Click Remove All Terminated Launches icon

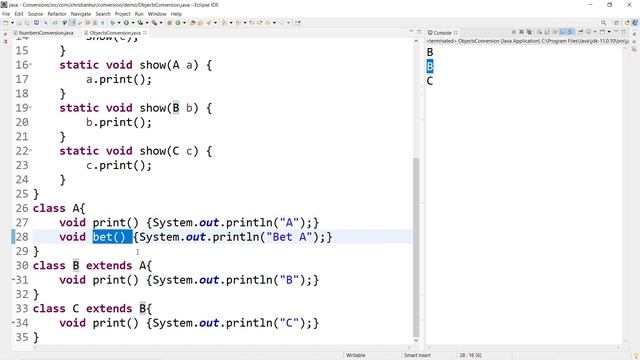[529, 32]
